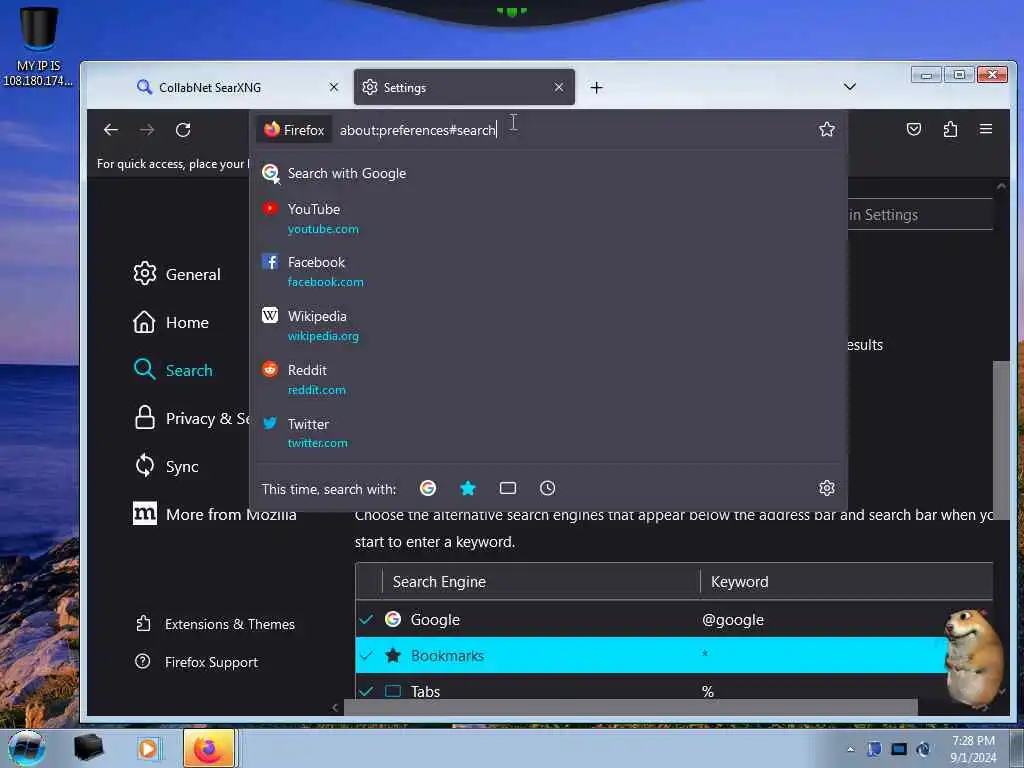
Task: Click Find in Settings search field
Action: [920, 215]
